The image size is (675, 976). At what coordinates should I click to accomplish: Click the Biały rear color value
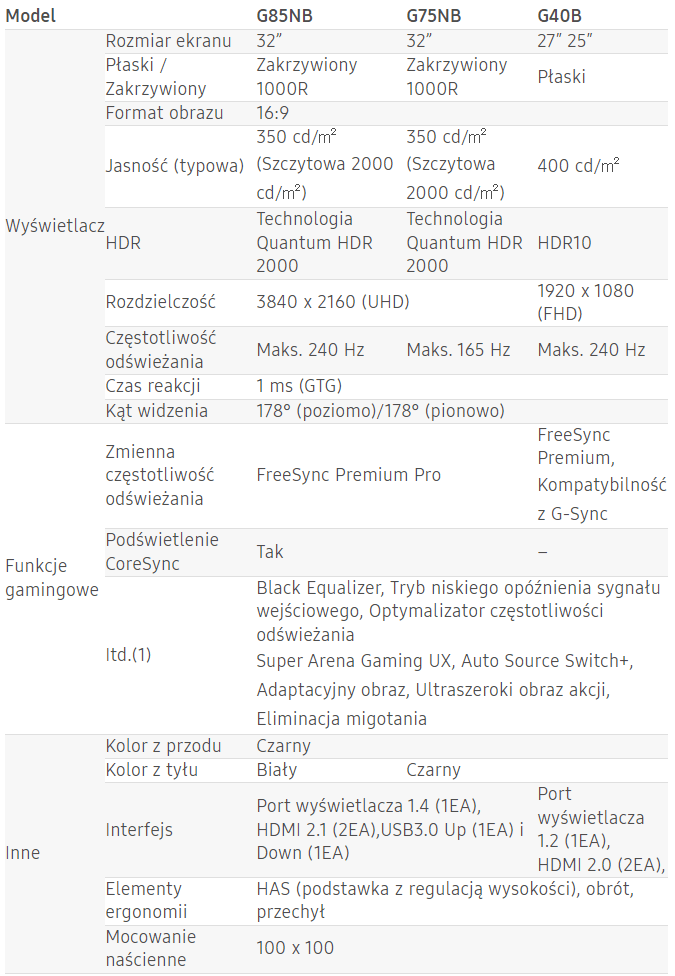277,770
